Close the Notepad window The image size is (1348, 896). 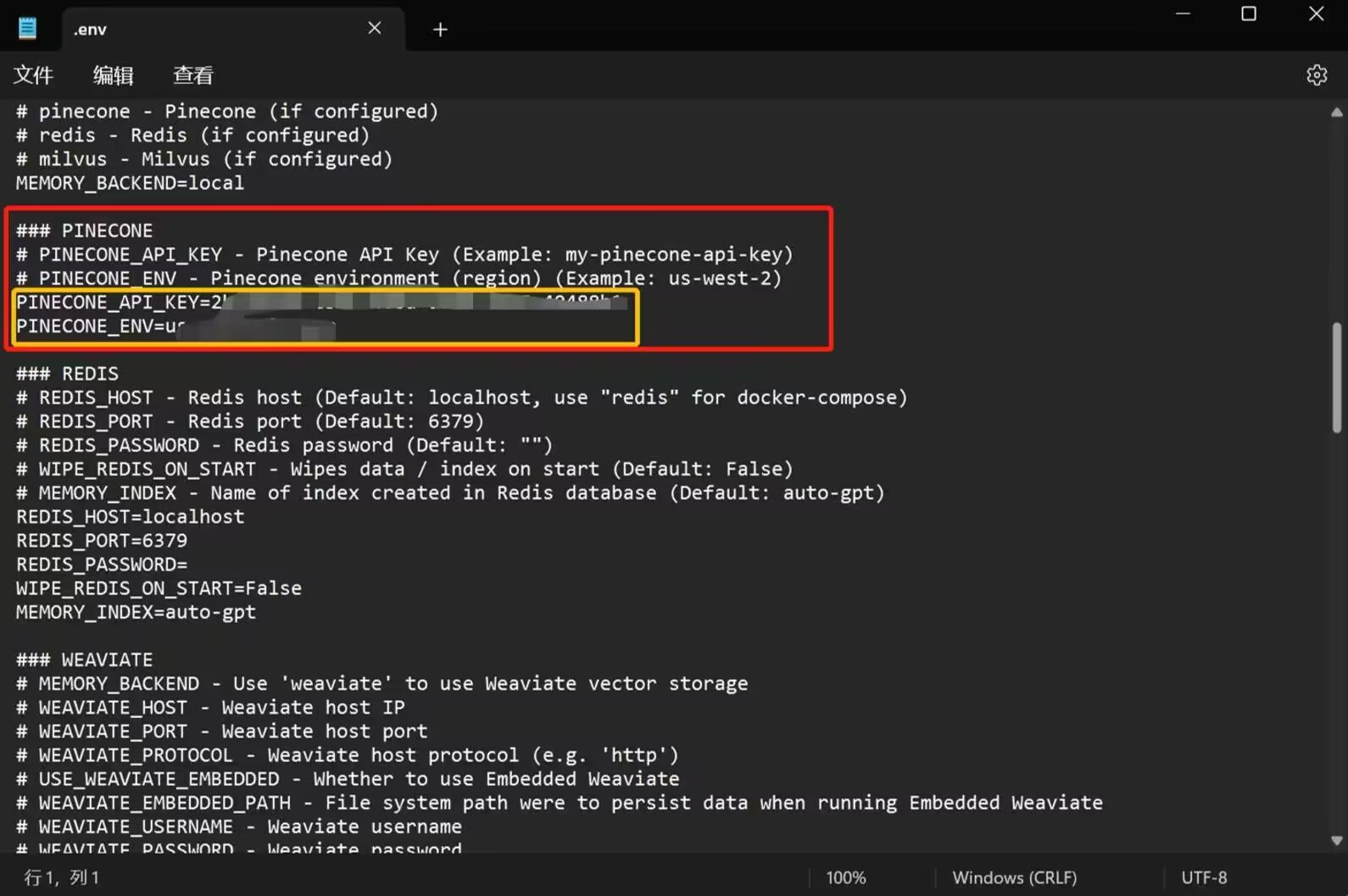(1316, 14)
